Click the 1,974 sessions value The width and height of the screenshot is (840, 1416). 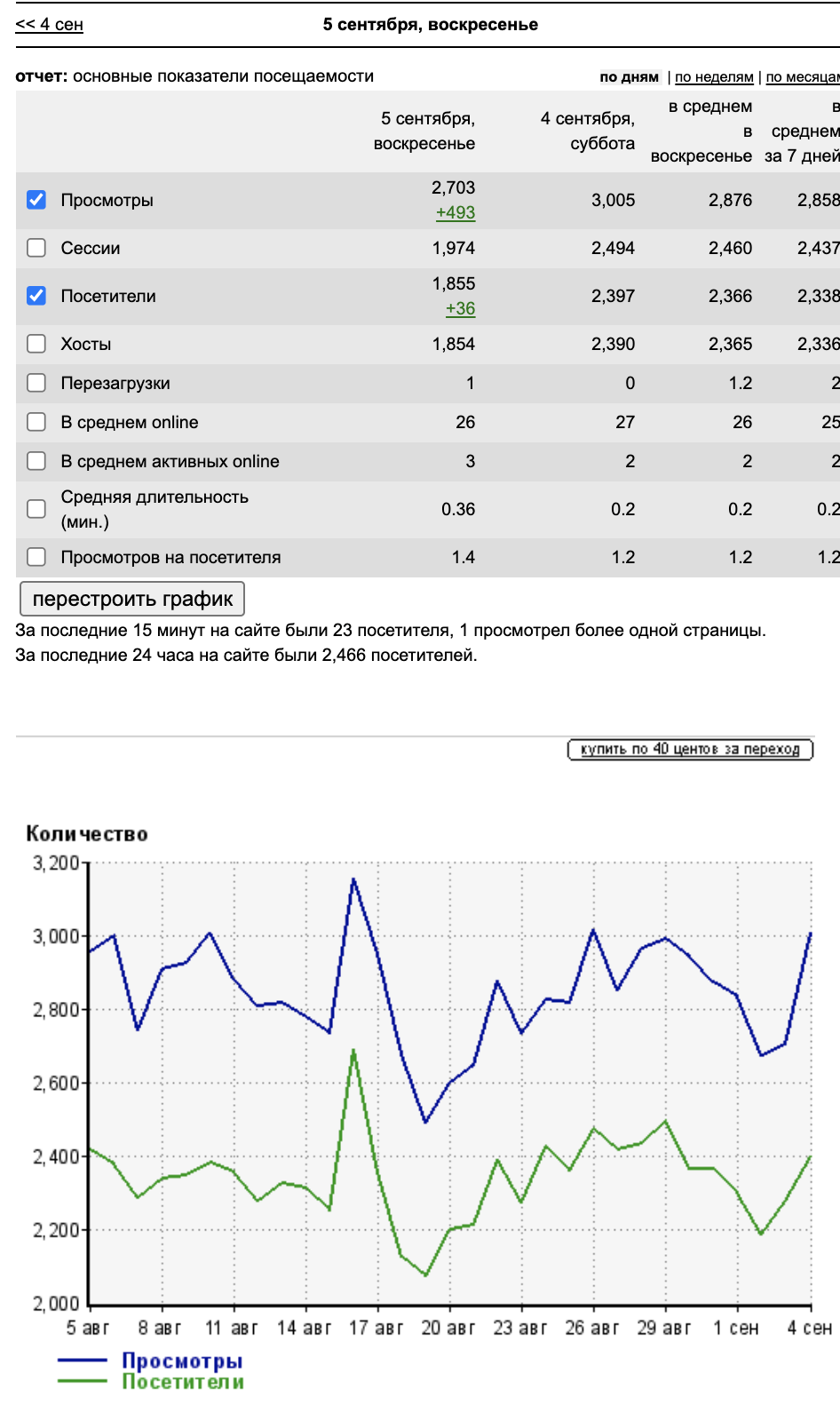tap(454, 248)
